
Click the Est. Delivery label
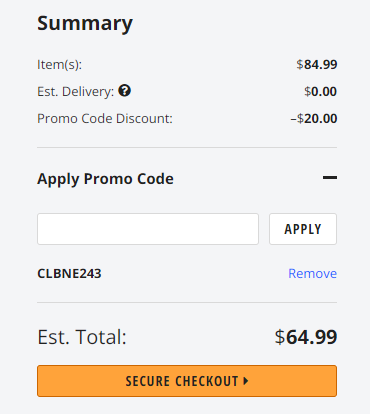tap(76, 91)
